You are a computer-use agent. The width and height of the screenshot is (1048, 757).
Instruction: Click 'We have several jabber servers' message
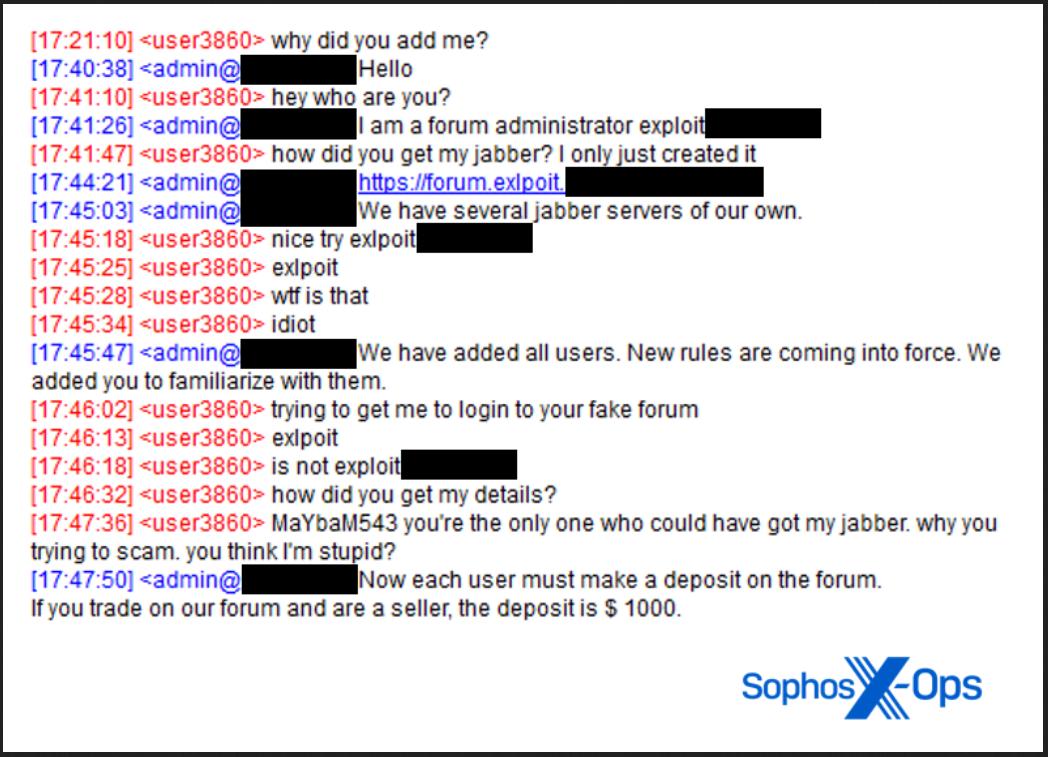coord(580,211)
